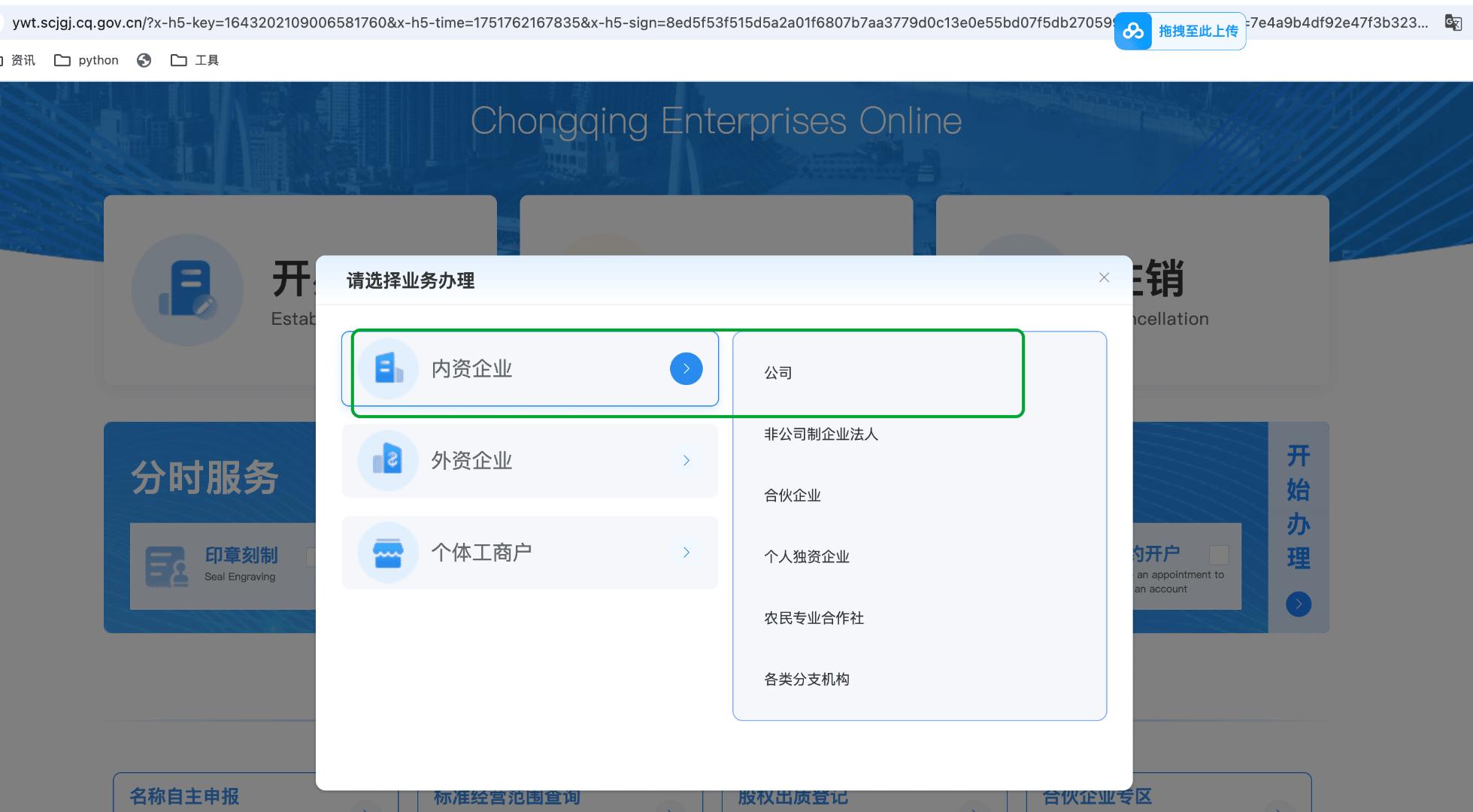
Task: Click the 外资企业 company icon
Action: (x=386, y=460)
